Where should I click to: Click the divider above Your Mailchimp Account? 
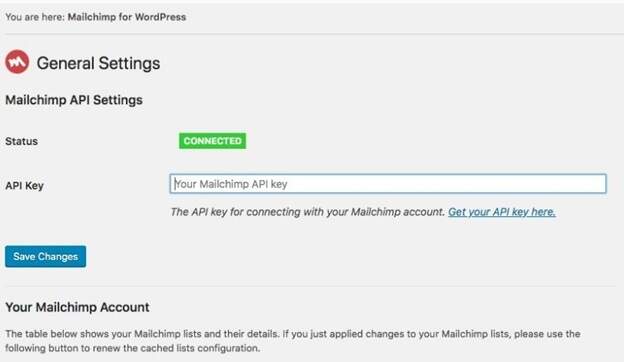click(310, 286)
